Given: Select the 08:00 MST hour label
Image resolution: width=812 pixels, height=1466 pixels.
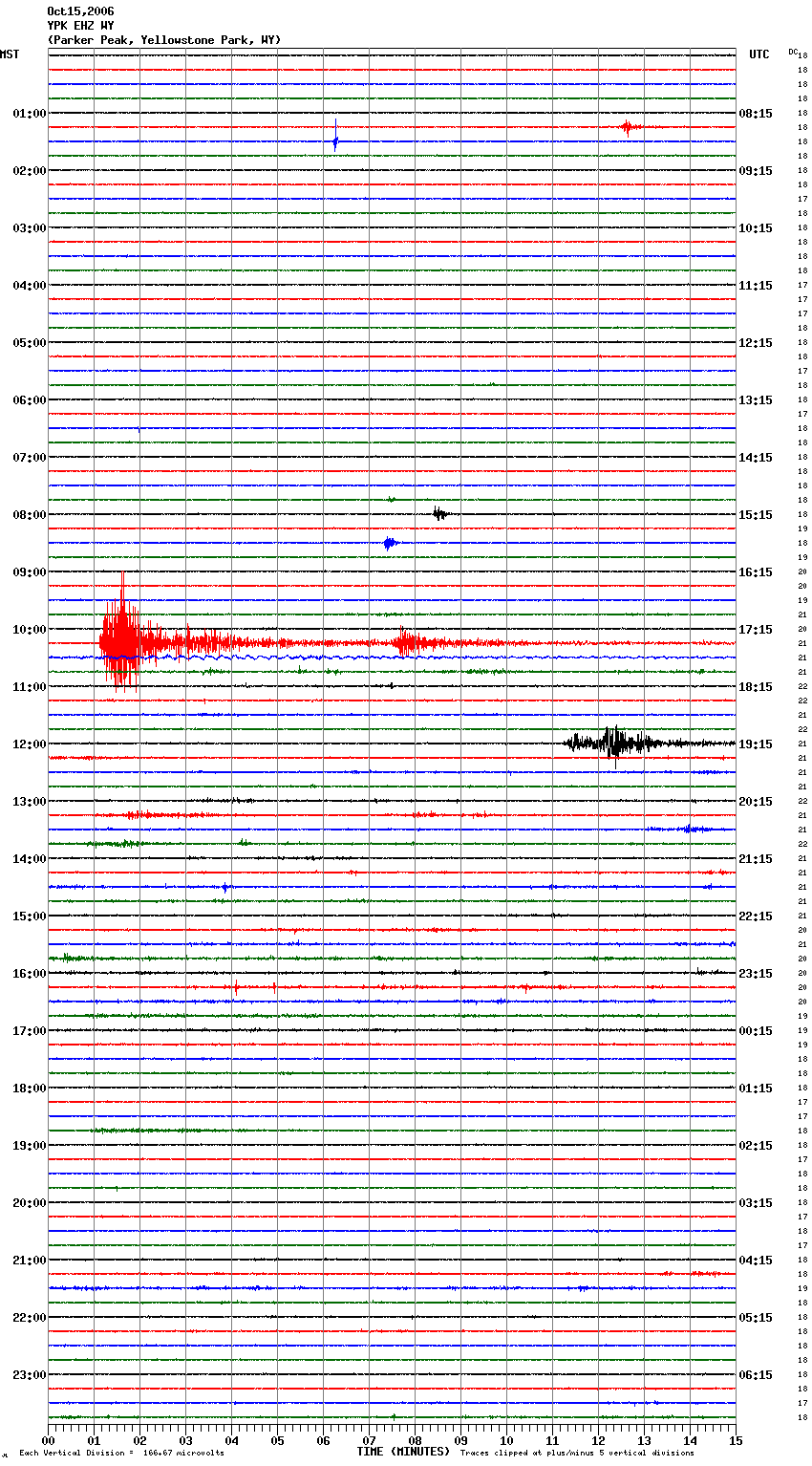Looking at the screenshot, I should [x=29, y=515].
